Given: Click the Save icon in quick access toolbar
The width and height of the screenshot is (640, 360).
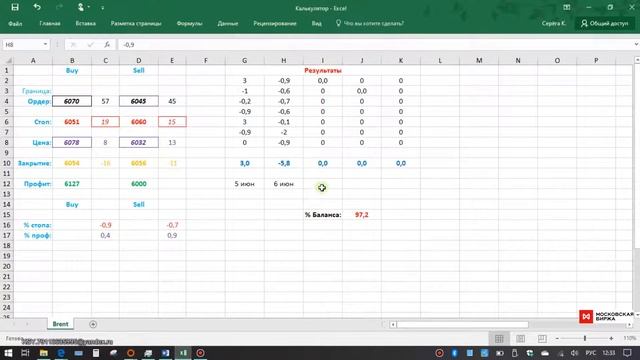Looking at the screenshot, I should coord(15,7).
